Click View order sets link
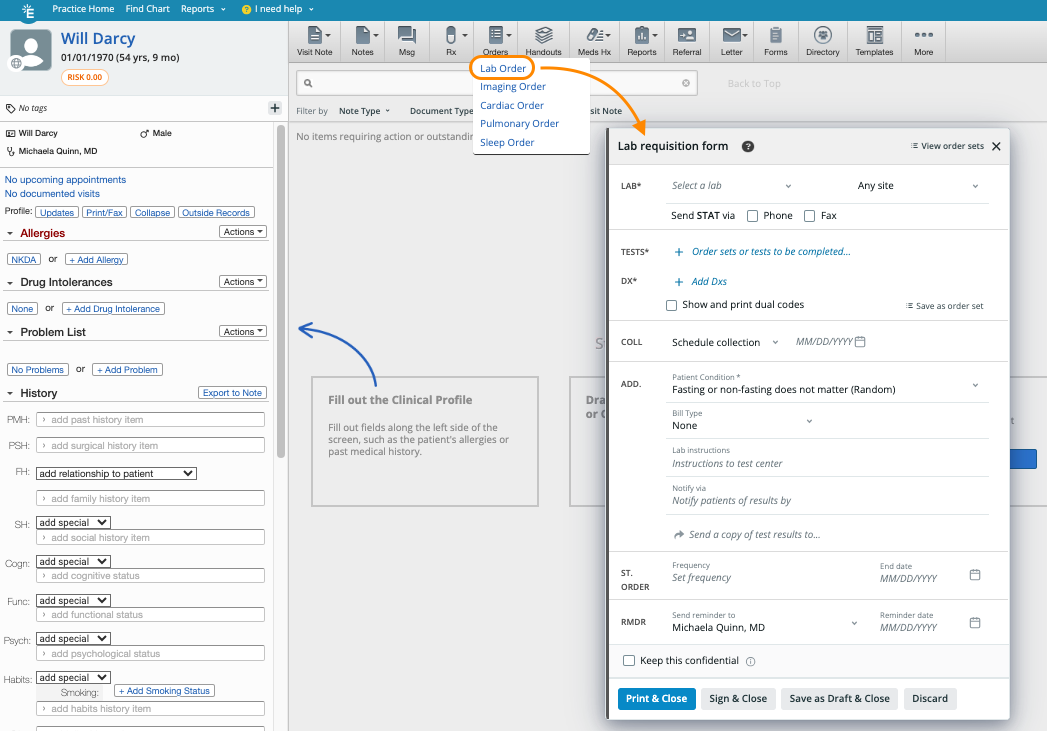This screenshot has height=731, width=1047. point(947,146)
